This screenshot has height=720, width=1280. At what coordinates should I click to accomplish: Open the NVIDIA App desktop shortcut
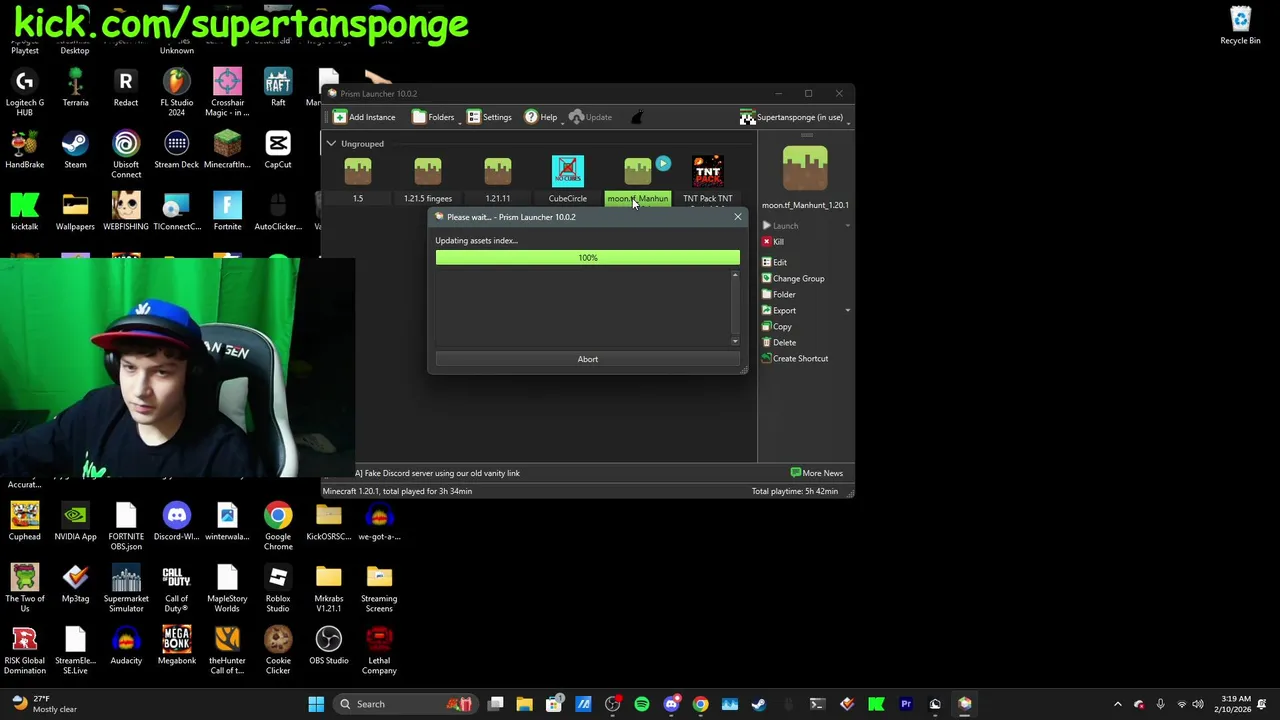(75, 522)
